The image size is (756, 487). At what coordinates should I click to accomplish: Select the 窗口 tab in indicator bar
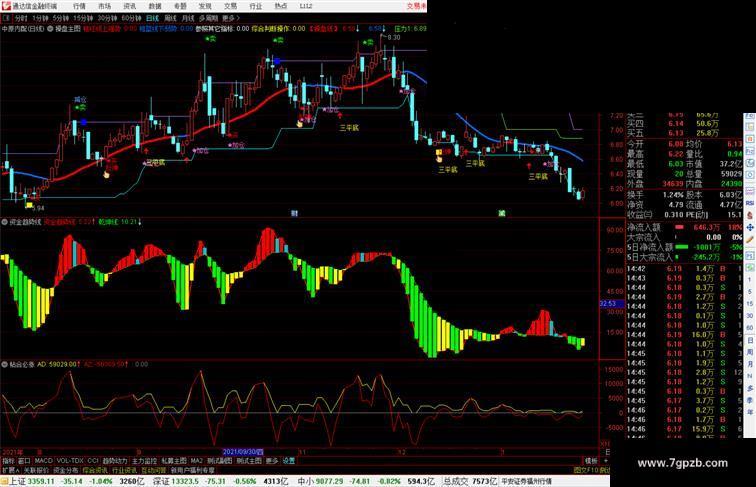(24, 461)
